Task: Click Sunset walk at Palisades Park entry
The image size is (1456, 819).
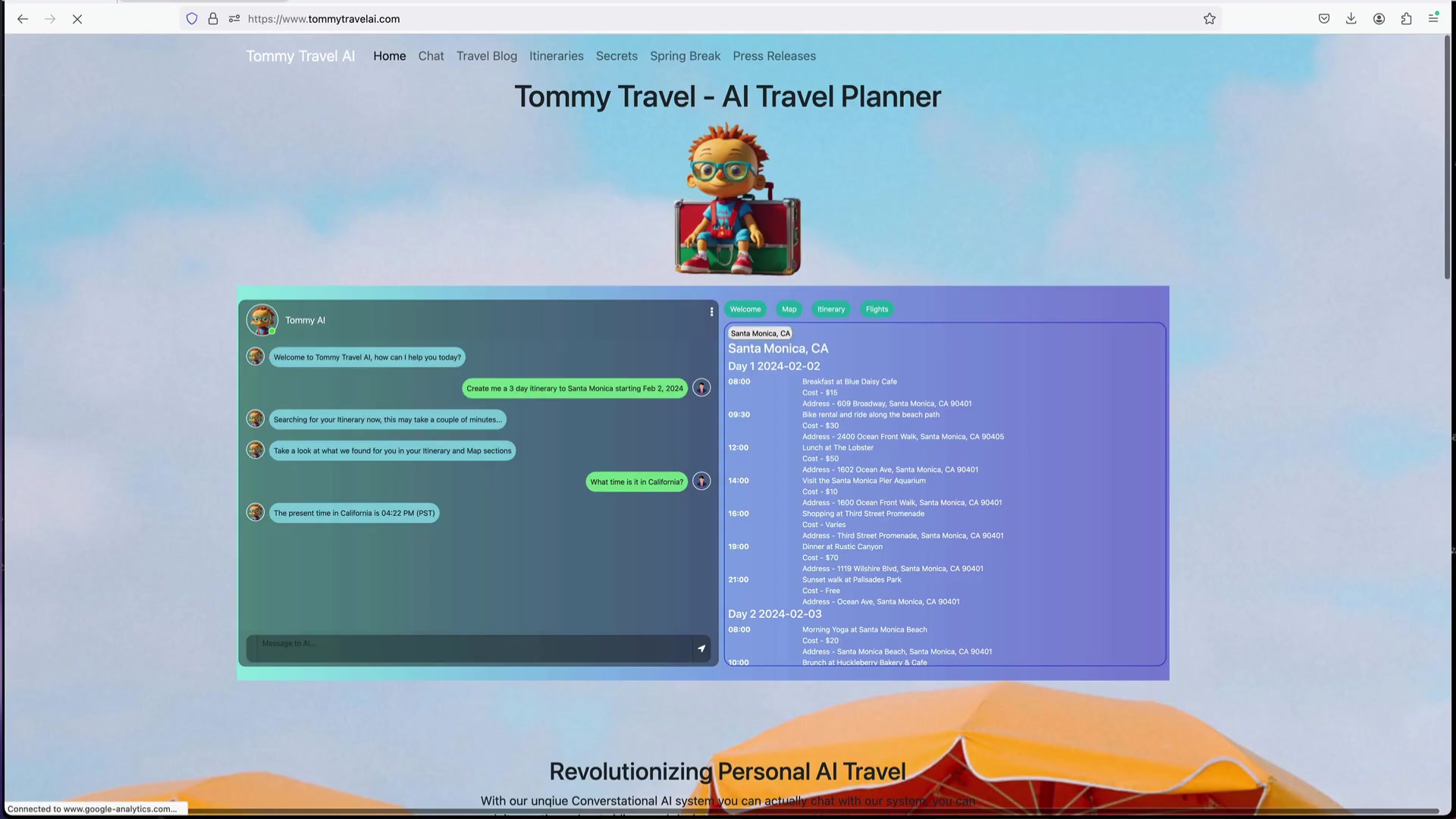Action: [x=852, y=579]
